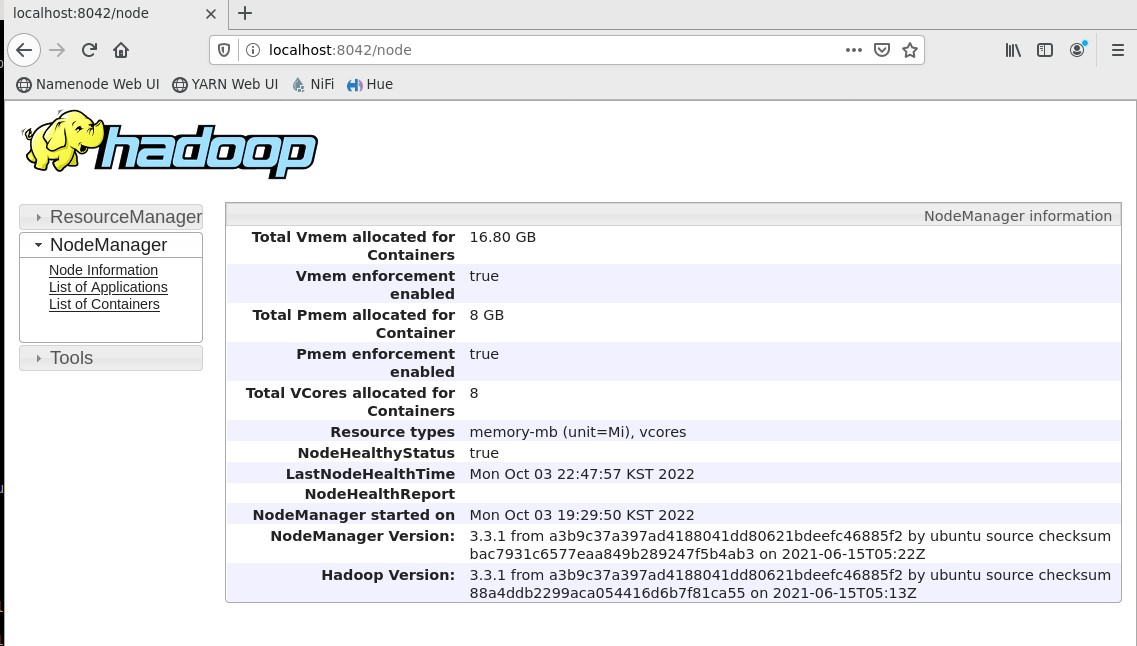Click the NodeHealthReport label
This screenshot has width=1137, height=646.
pyautogui.click(x=379, y=494)
